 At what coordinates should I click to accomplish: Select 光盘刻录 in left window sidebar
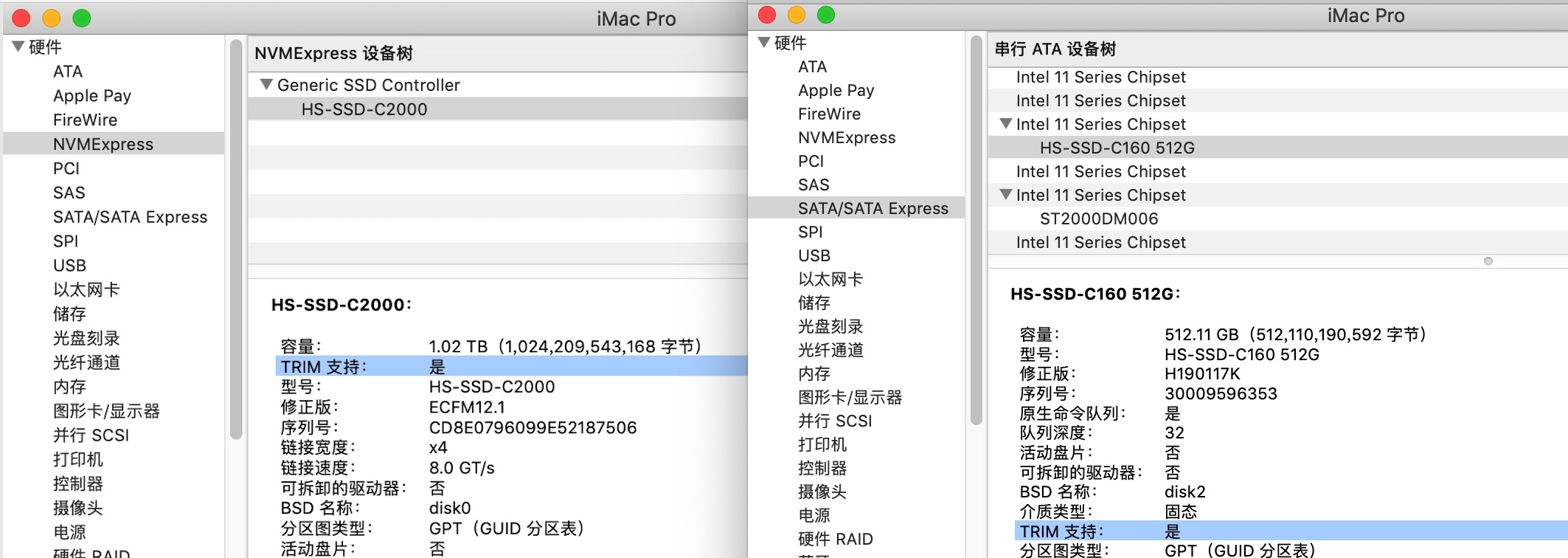86,338
